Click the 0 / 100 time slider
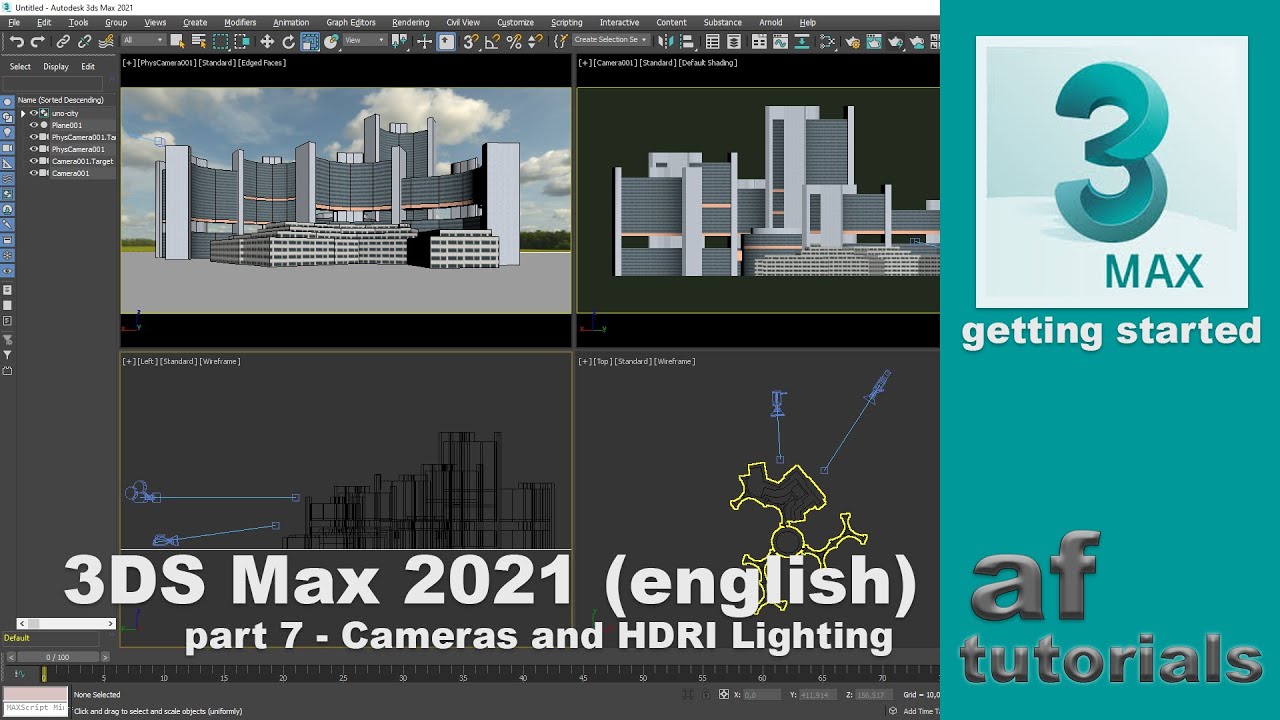 (x=58, y=657)
